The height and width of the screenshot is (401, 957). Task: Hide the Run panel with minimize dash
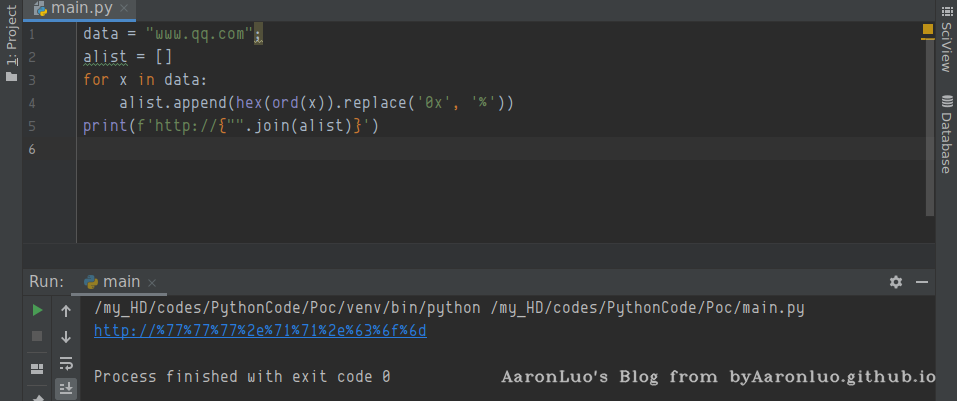(922, 282)
